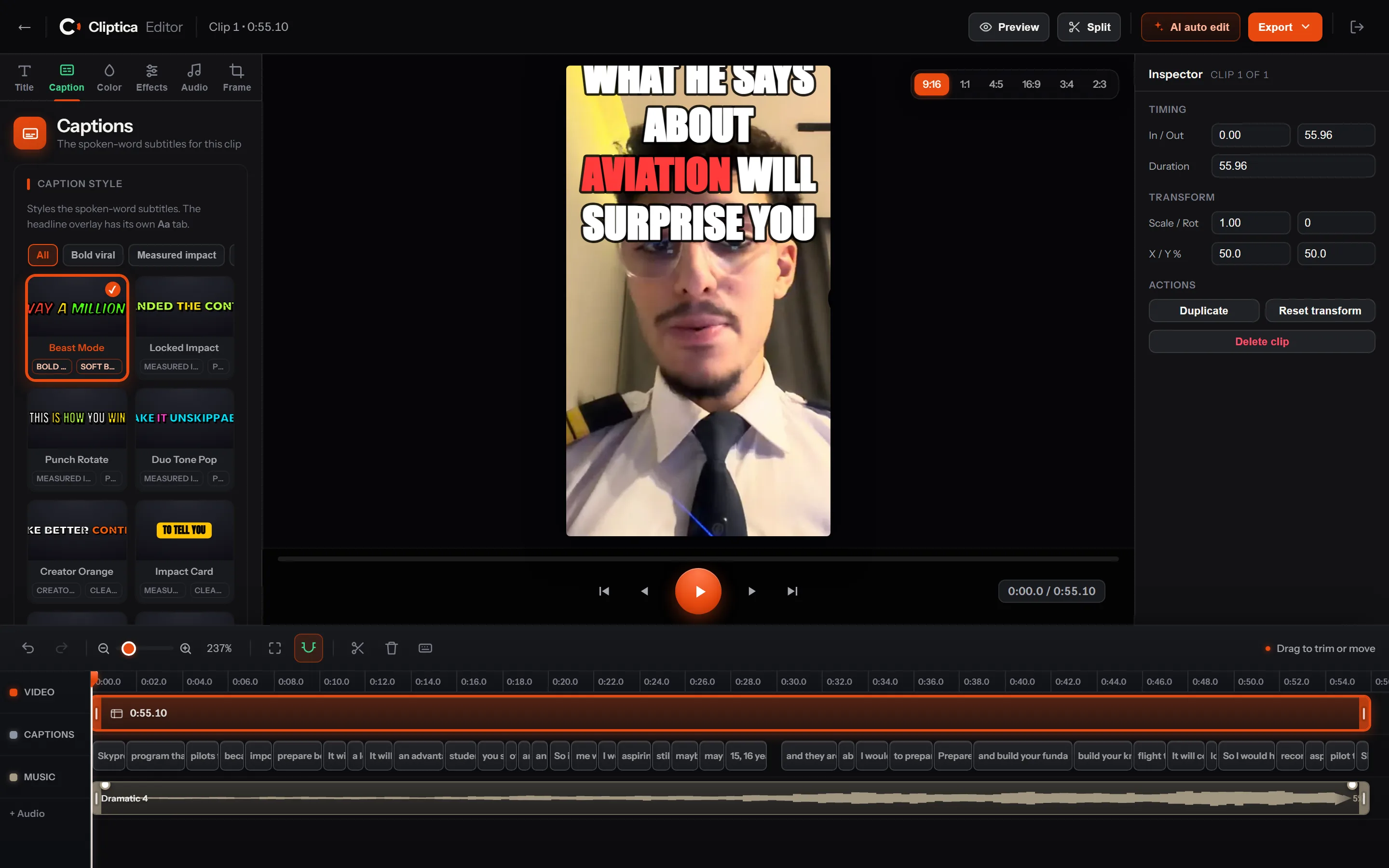The width and height of the screenshot is (1389, 868).
Task: Click Reset transform
Action: tap(1320, 311)
